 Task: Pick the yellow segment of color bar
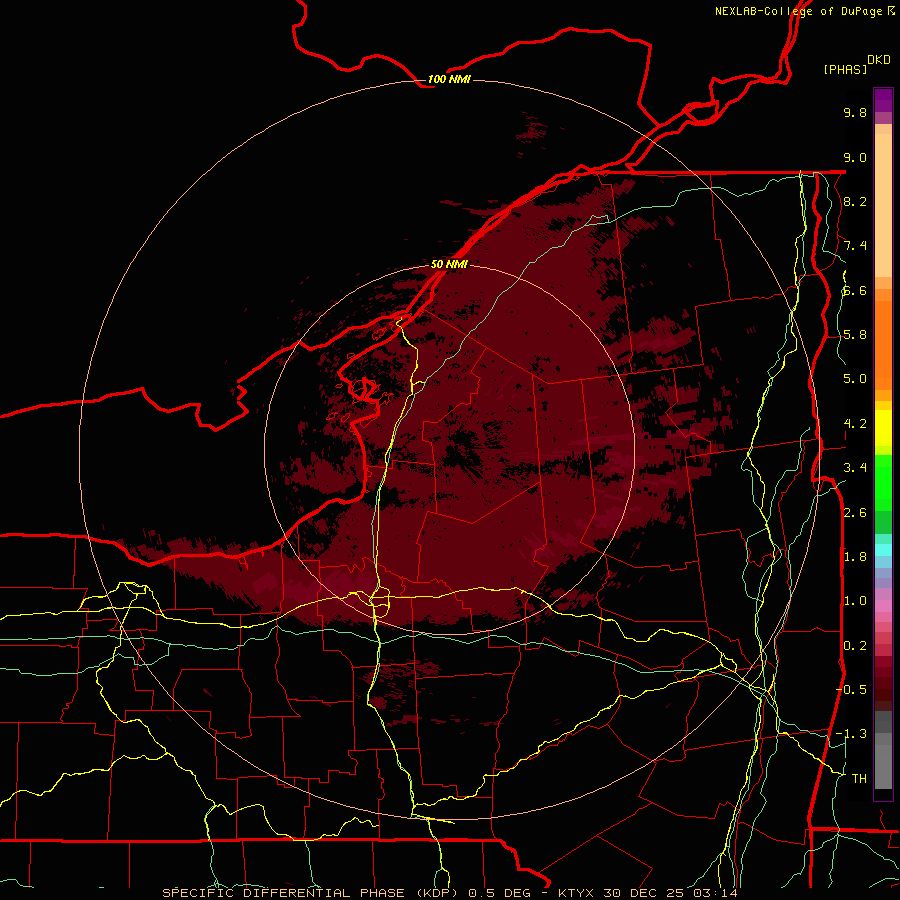tap(883, 428)
